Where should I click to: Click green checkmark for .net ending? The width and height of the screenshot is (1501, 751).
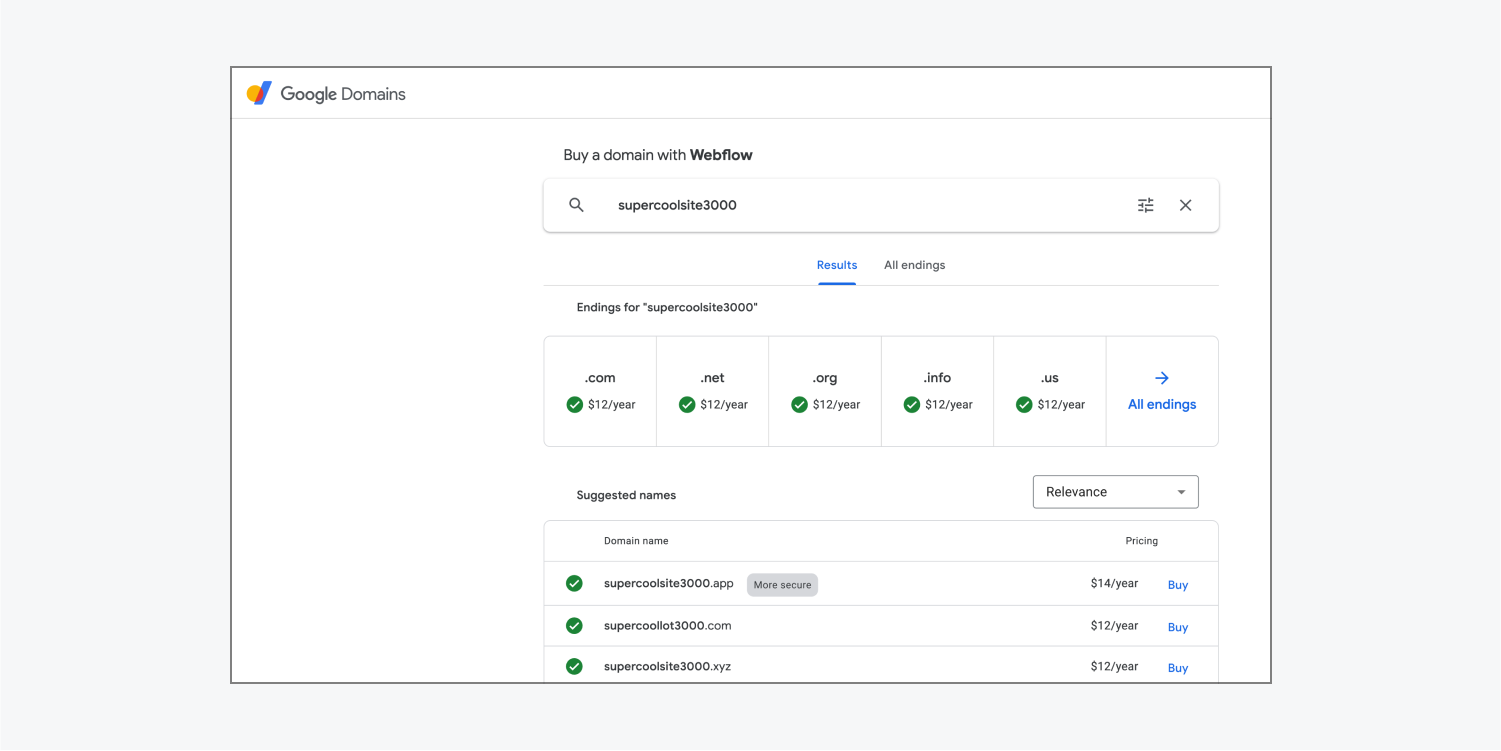[687, 405]
